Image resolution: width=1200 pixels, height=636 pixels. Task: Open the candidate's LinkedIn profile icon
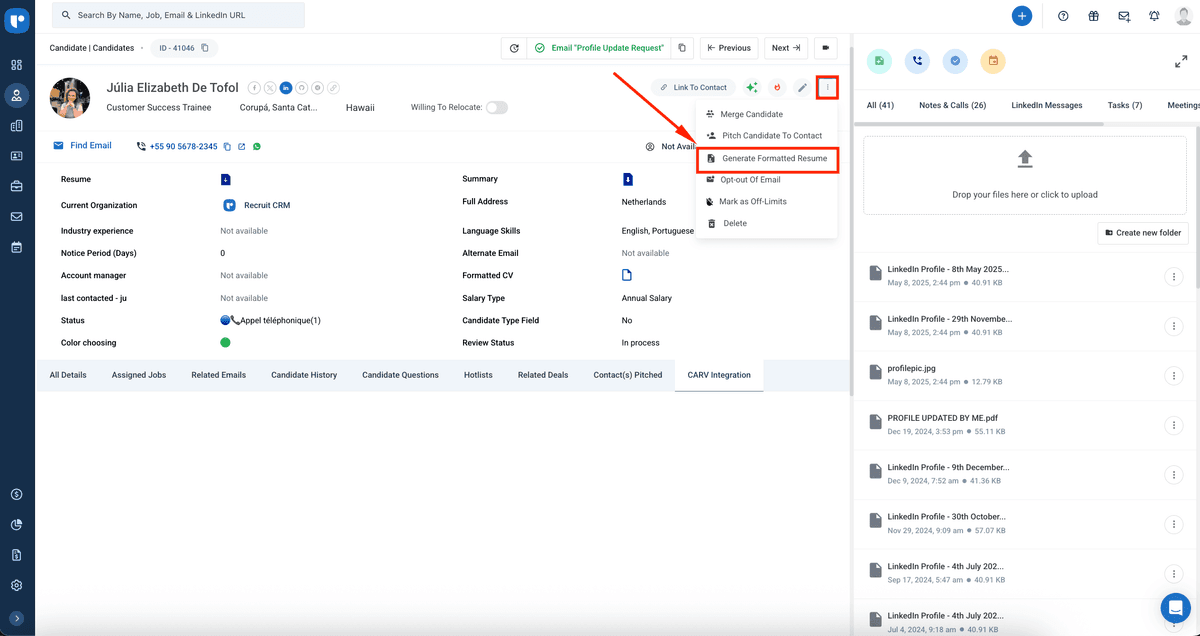pyautogui.click(x=286, y=87)
